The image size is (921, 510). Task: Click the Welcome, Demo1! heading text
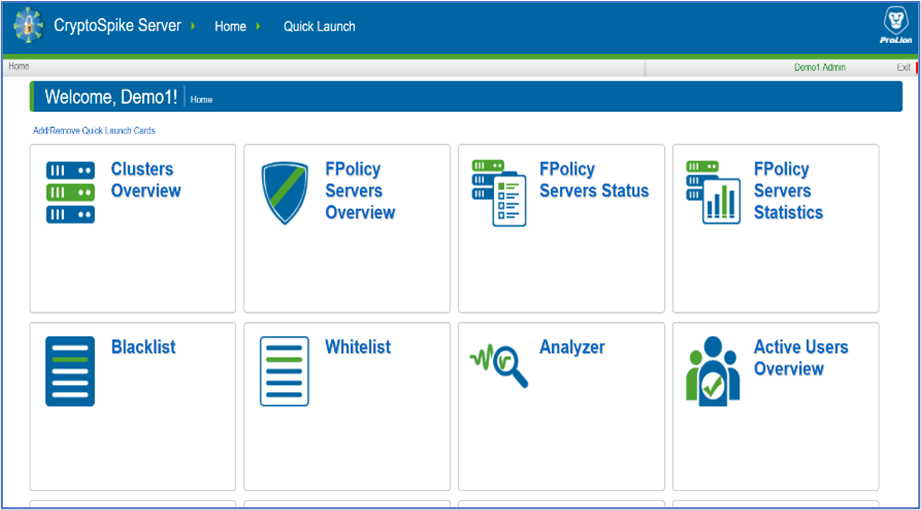pyautogui.click(x=111, y=97)
